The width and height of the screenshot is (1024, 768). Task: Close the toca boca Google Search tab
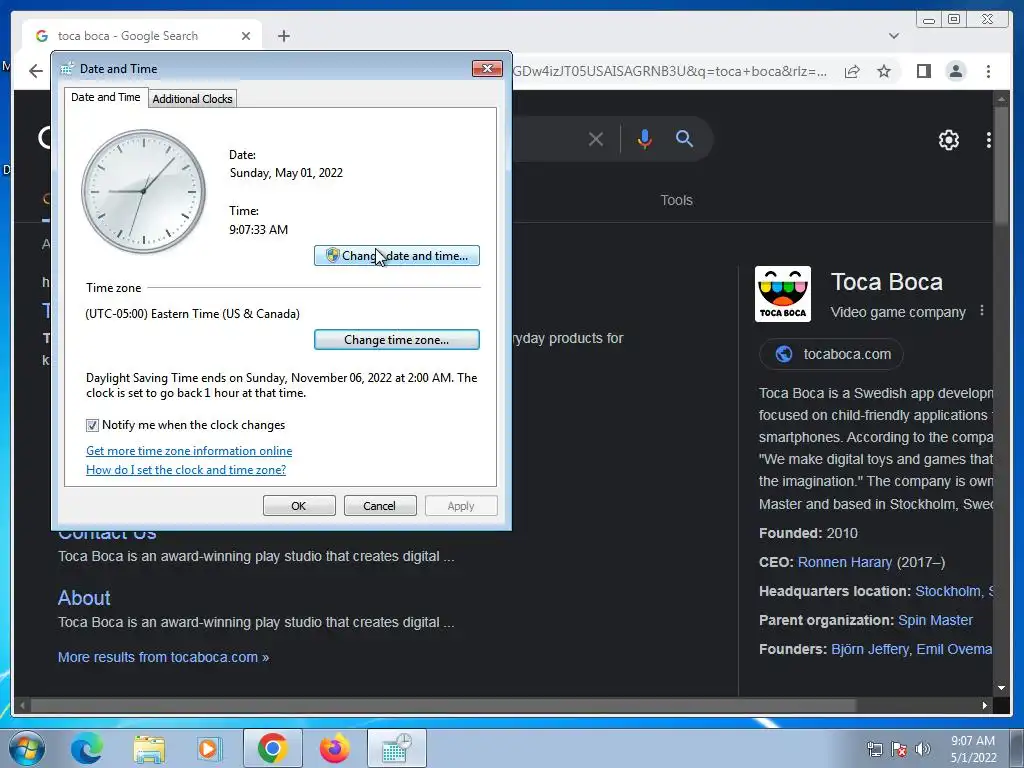(246, 36)
